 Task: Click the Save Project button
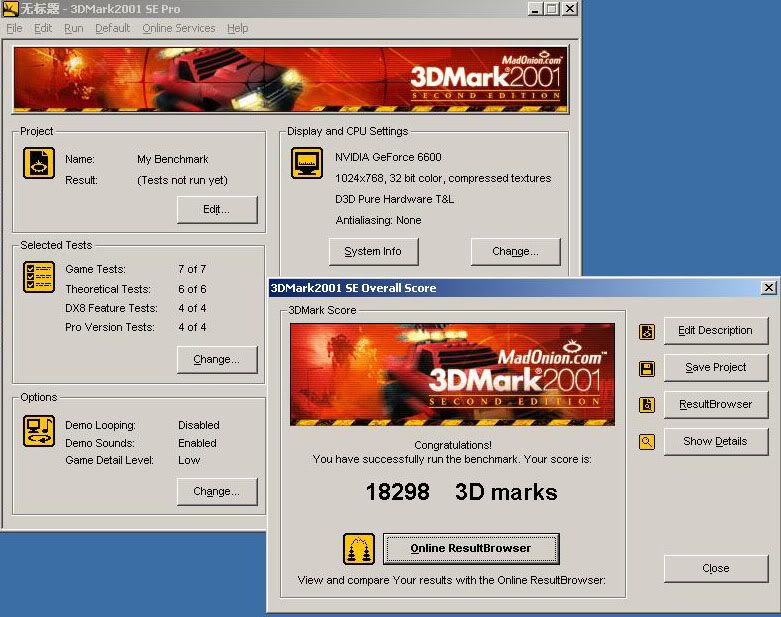[x=716, y=368]
